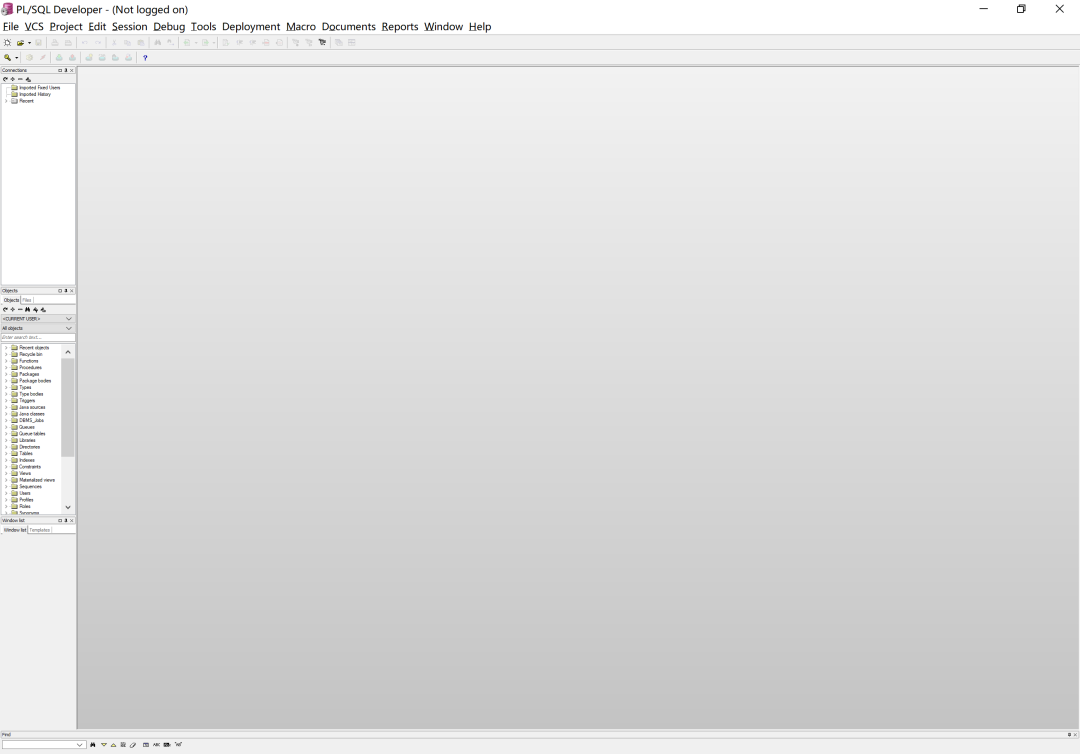Click the Open folder toolbar icon
The image size is (1080, 754).
(21, 43)
